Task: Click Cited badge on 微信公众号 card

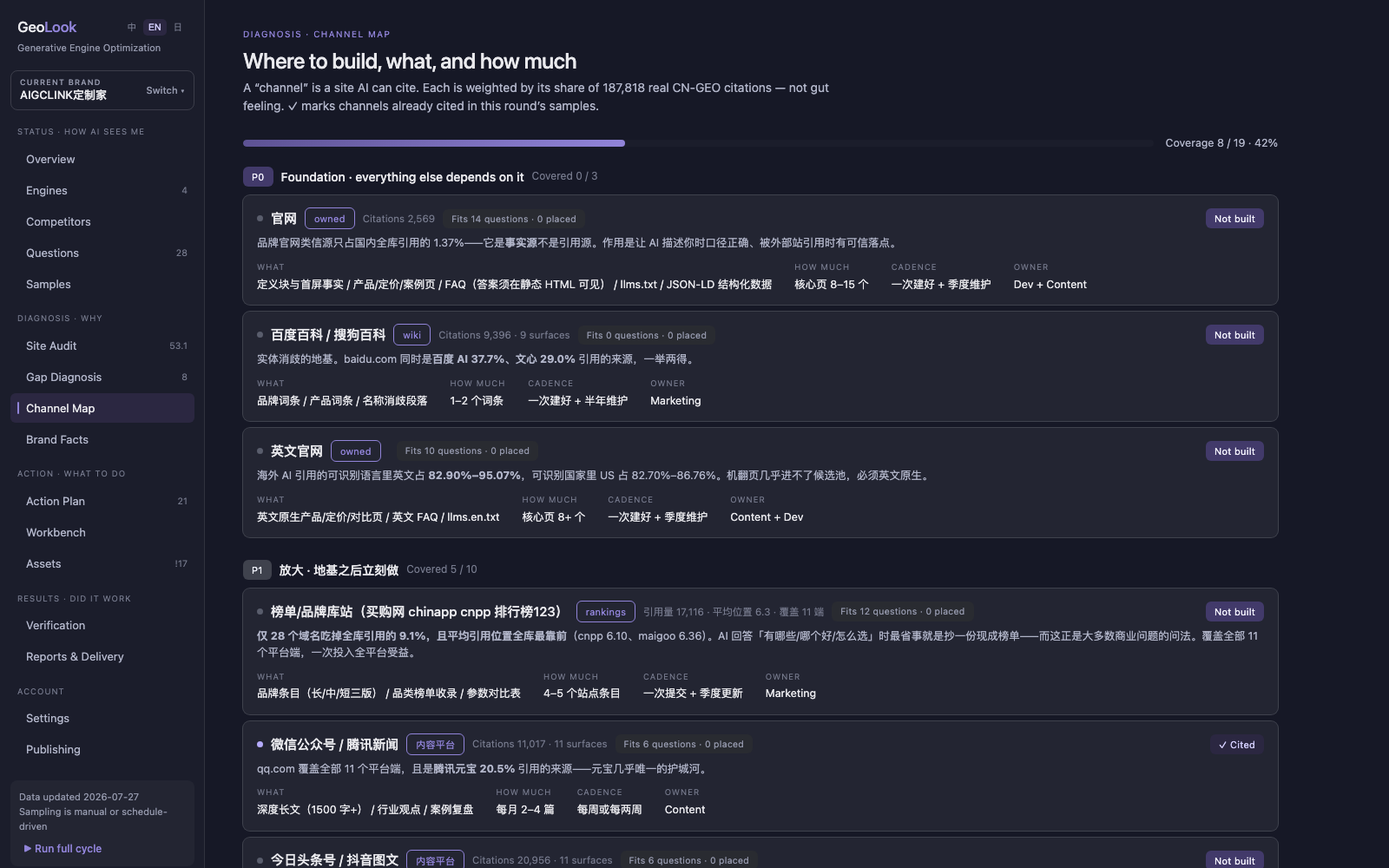Action: pyautogui.click(x=1237, y=745)
